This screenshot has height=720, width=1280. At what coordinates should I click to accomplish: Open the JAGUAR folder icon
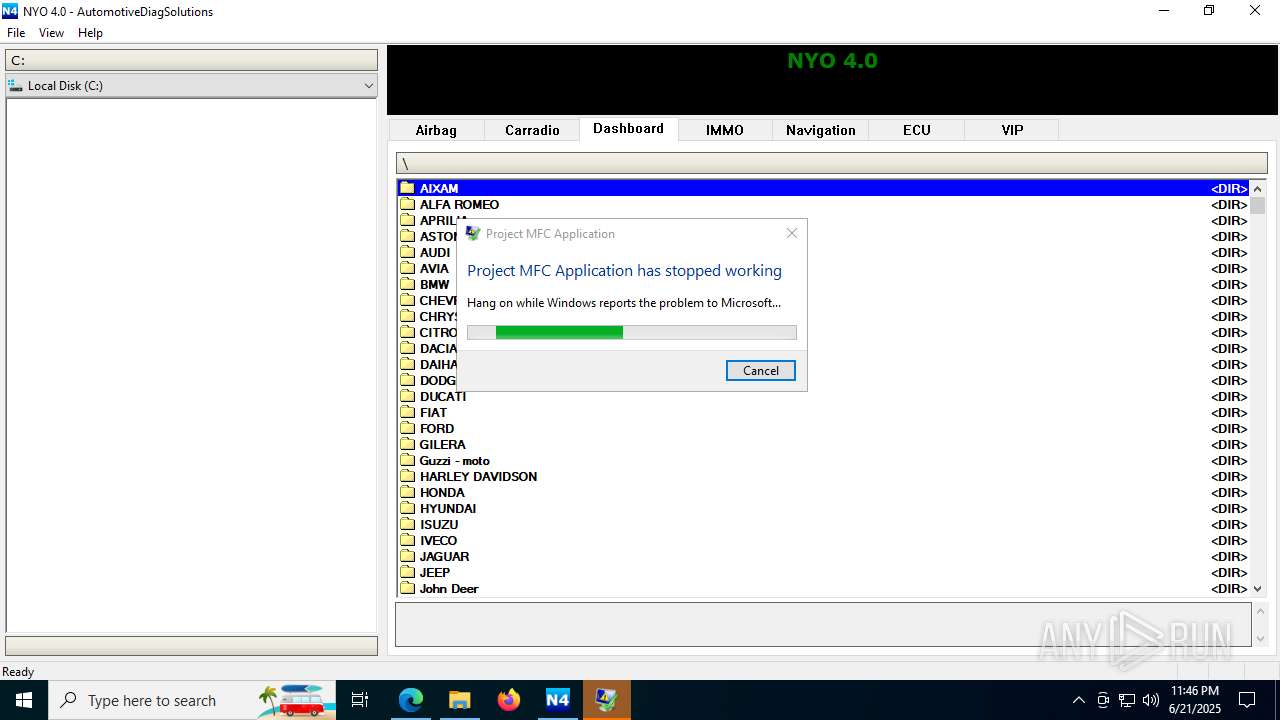(407, 556)
